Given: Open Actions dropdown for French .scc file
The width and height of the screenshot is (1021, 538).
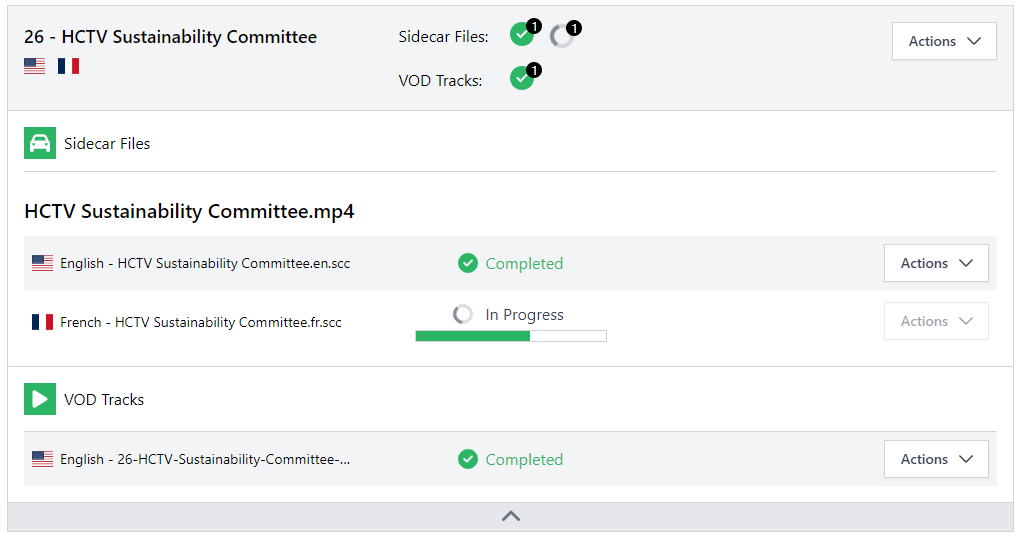Looking at the screenshot, I should [x=936, y=321].
